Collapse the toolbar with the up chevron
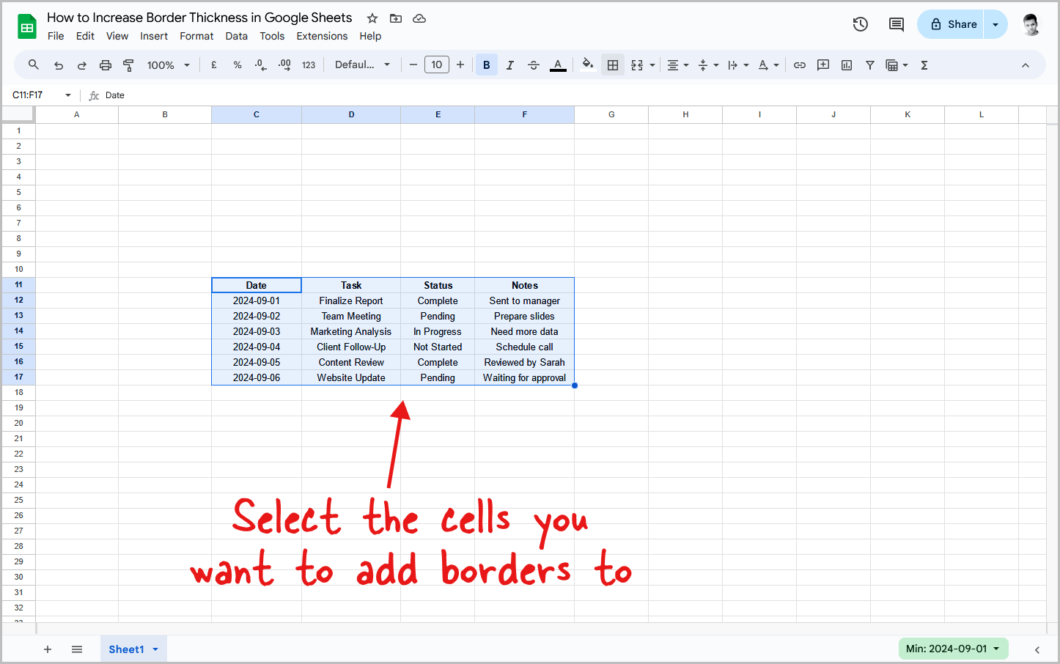 click(1026, 66)
